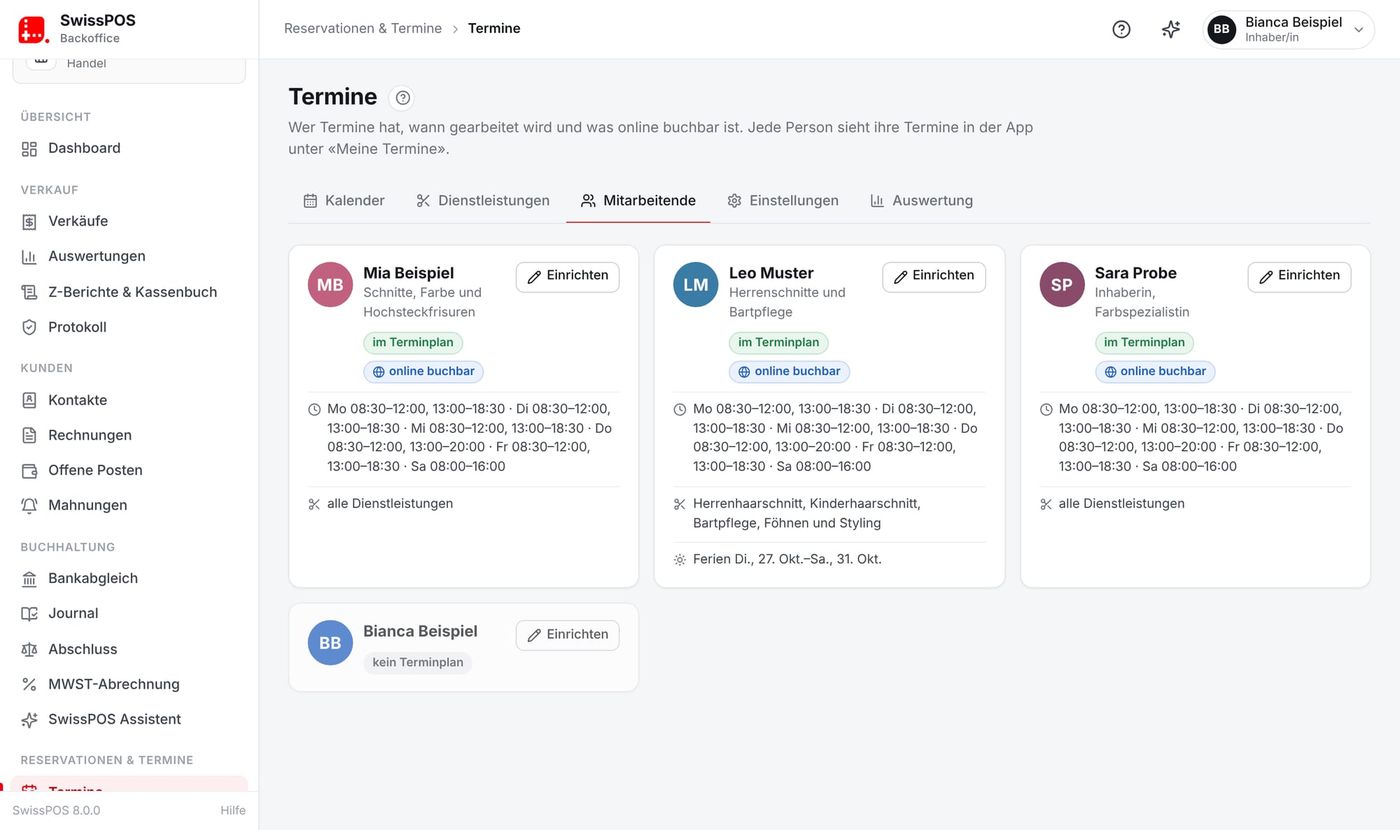Click the MWST-Abrechnung percent icon

(x=29, y=684)
